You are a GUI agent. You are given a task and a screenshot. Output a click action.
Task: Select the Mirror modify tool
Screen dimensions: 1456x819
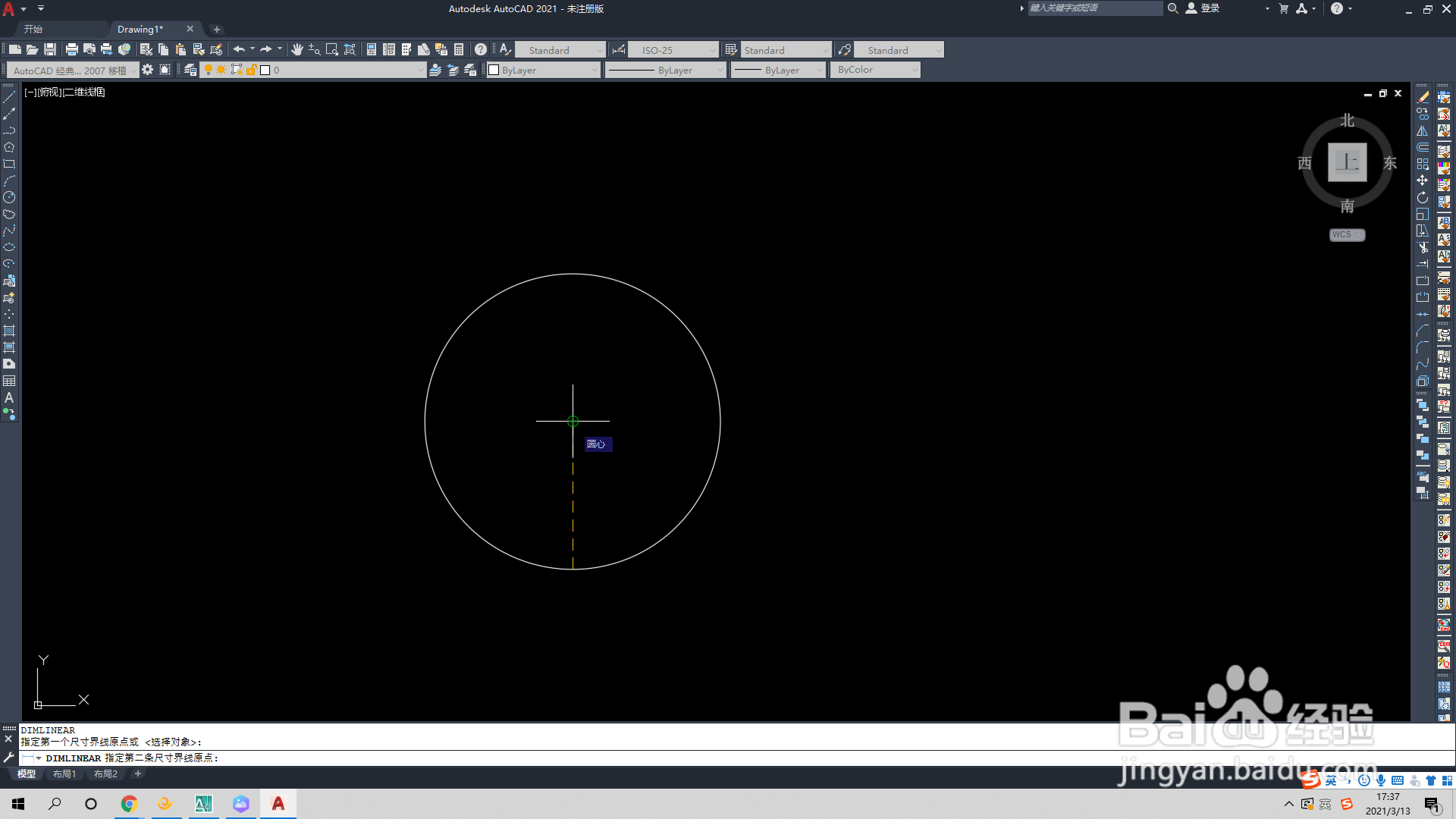(x=1423, y=130)
